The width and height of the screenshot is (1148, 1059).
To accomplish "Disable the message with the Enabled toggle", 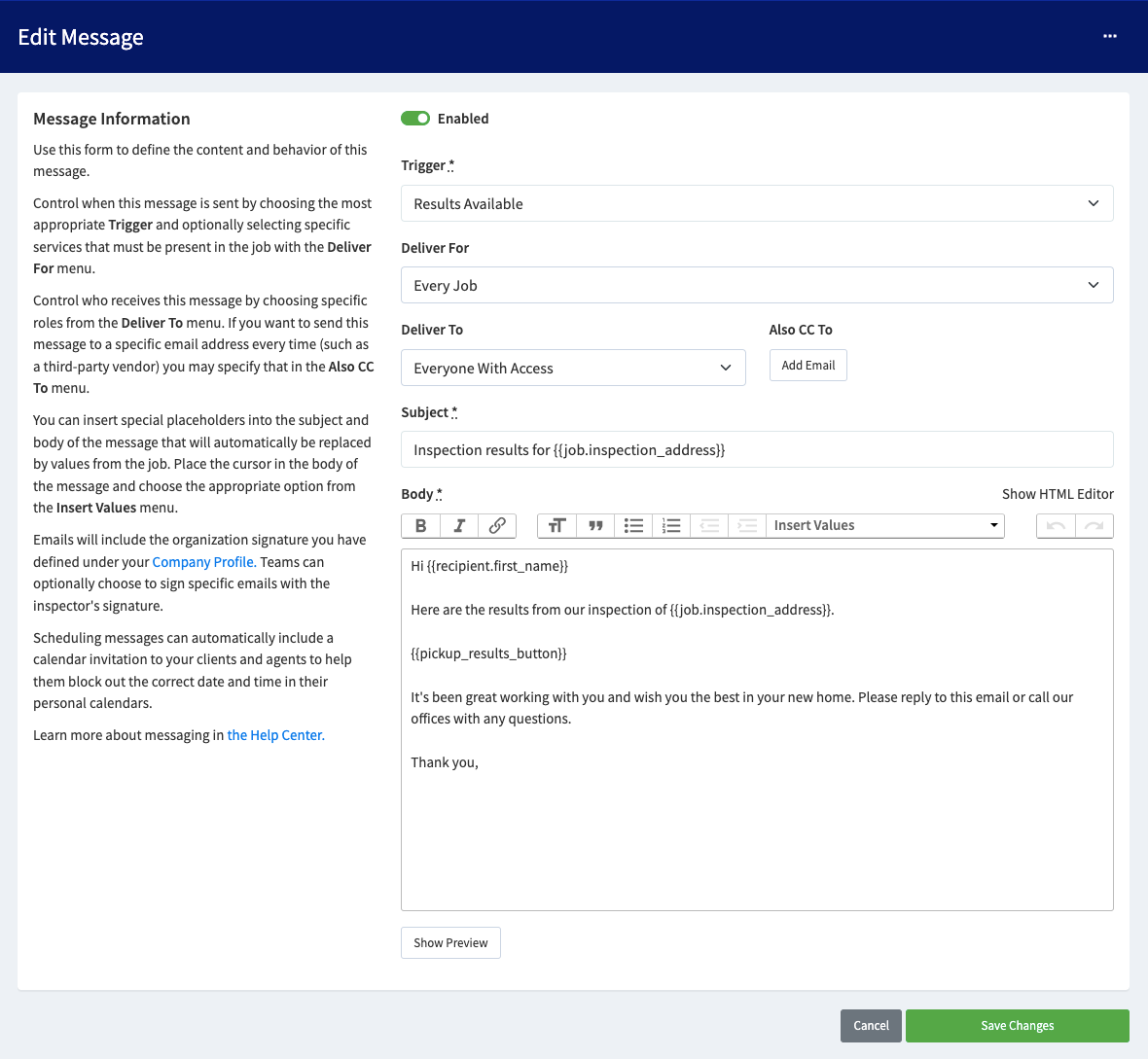I will click(x=415, y=119).
